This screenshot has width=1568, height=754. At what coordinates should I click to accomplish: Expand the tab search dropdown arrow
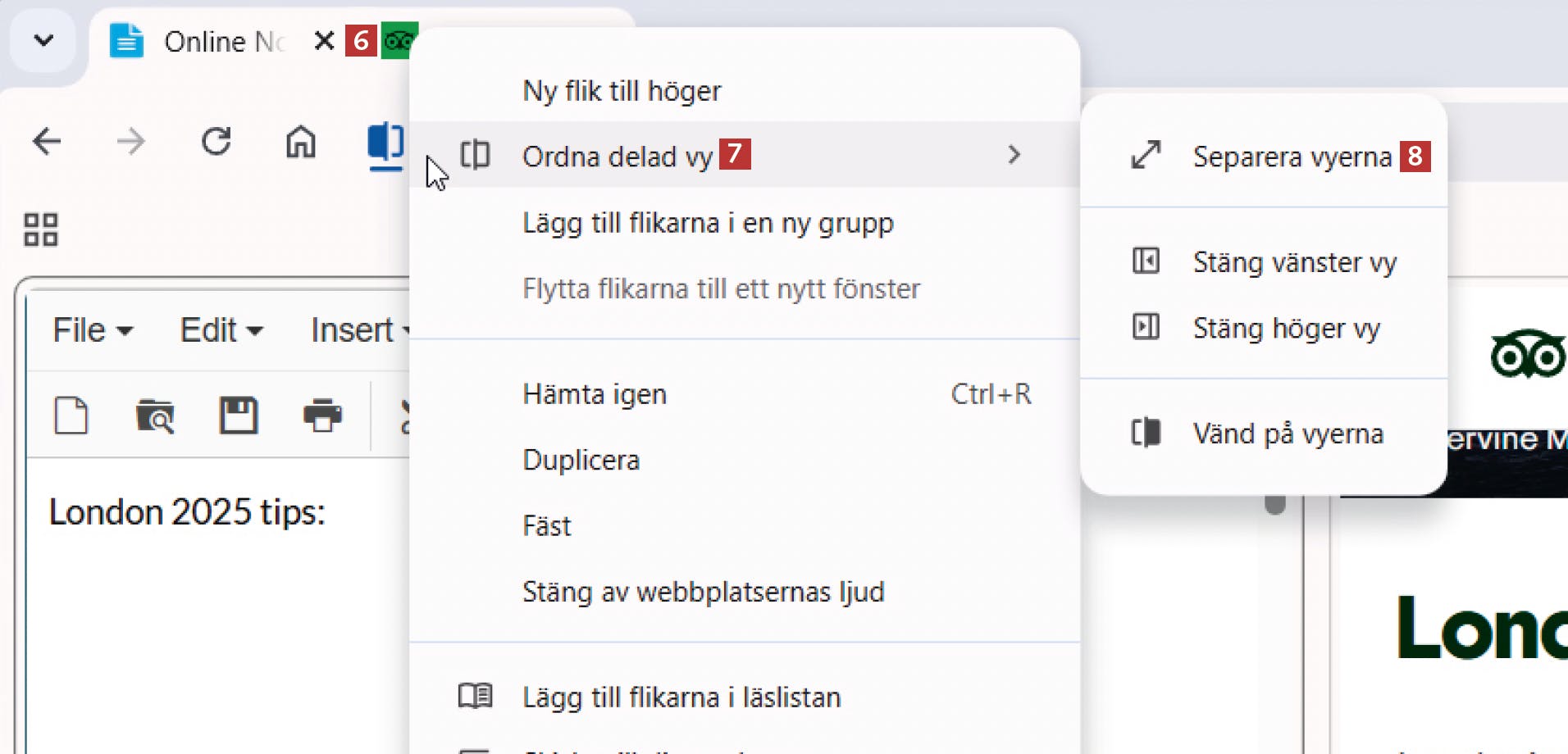click(43, 40)
